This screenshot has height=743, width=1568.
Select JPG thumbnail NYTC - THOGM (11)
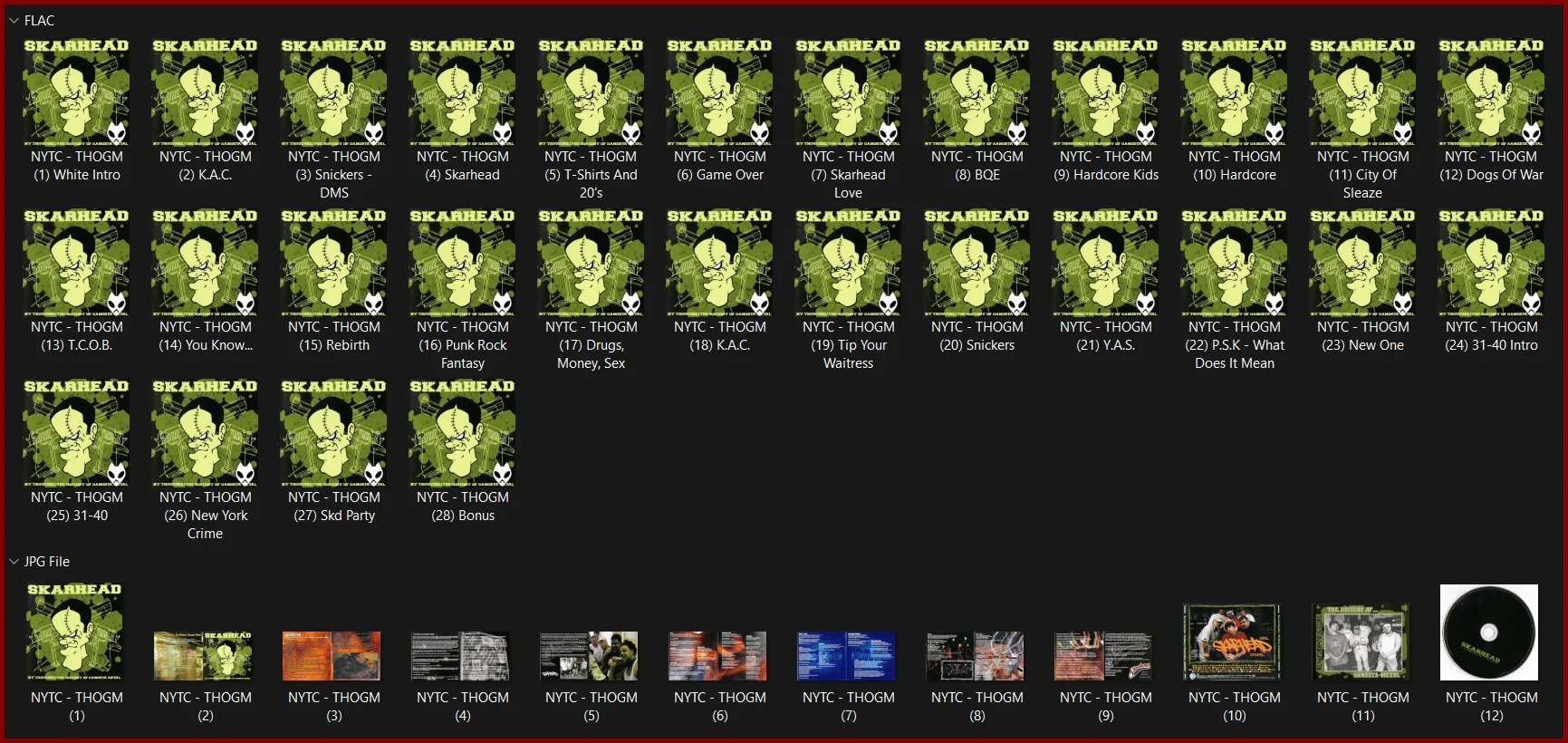pyautogui.click(x=1361, y=642)
